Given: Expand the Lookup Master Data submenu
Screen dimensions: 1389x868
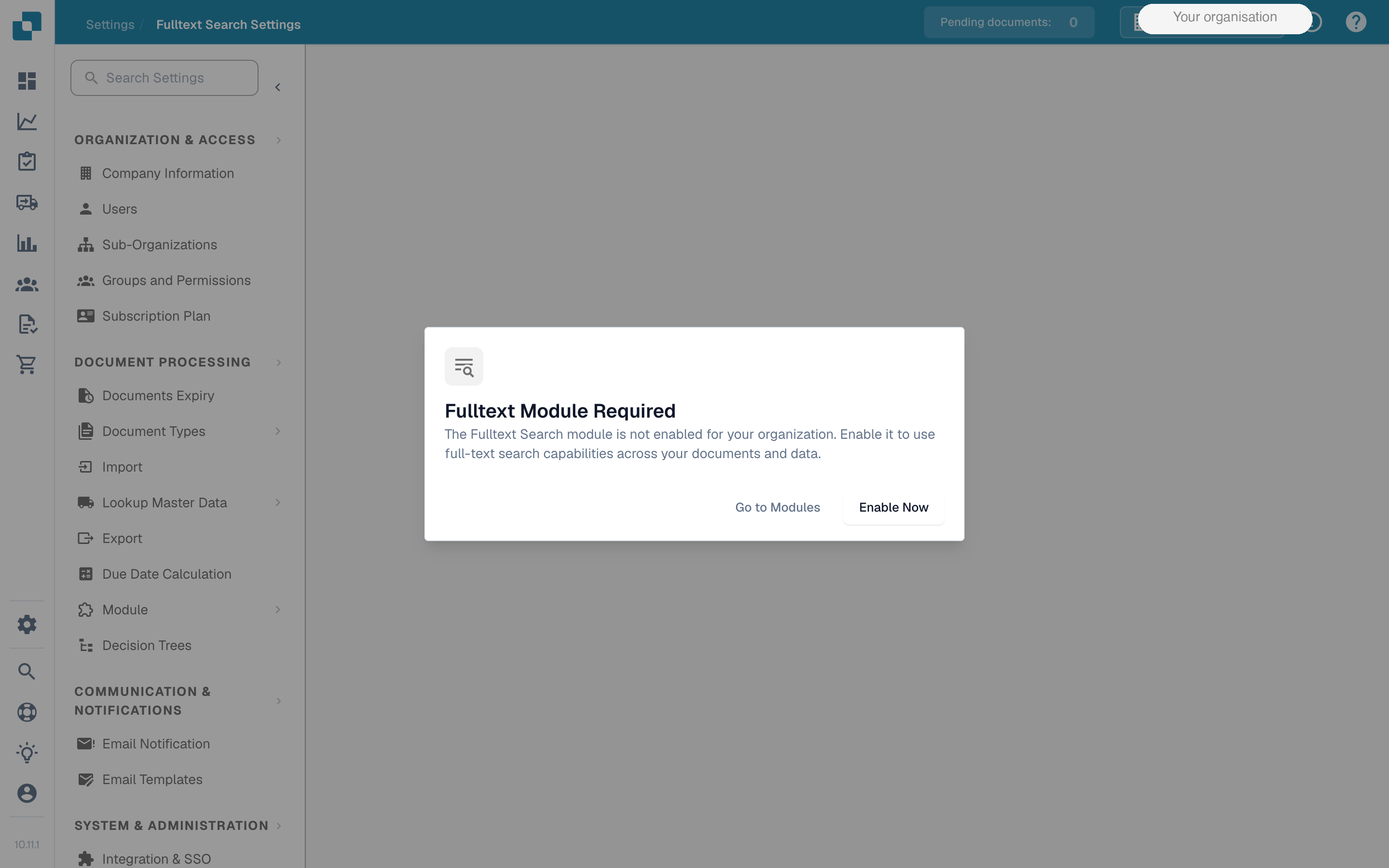Looking at the screenshot, I should [x=278, y=503].
